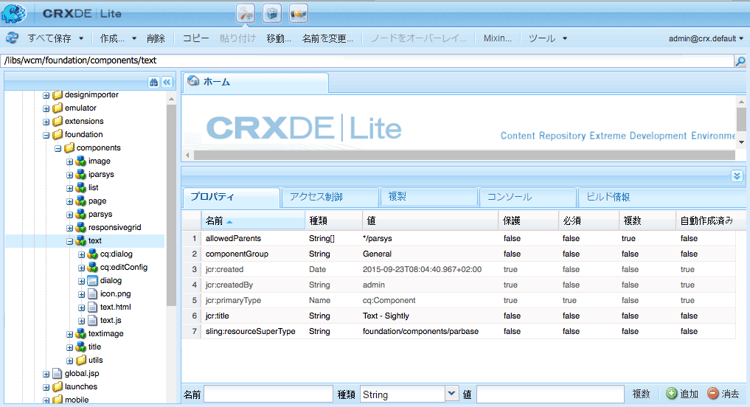Select the cq:dialog node icon
This screenshot has height=407, width=750.
(92, 254)
